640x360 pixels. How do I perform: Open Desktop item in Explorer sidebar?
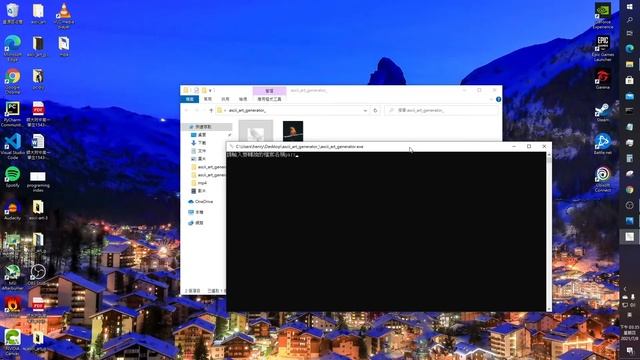(202, 135)
